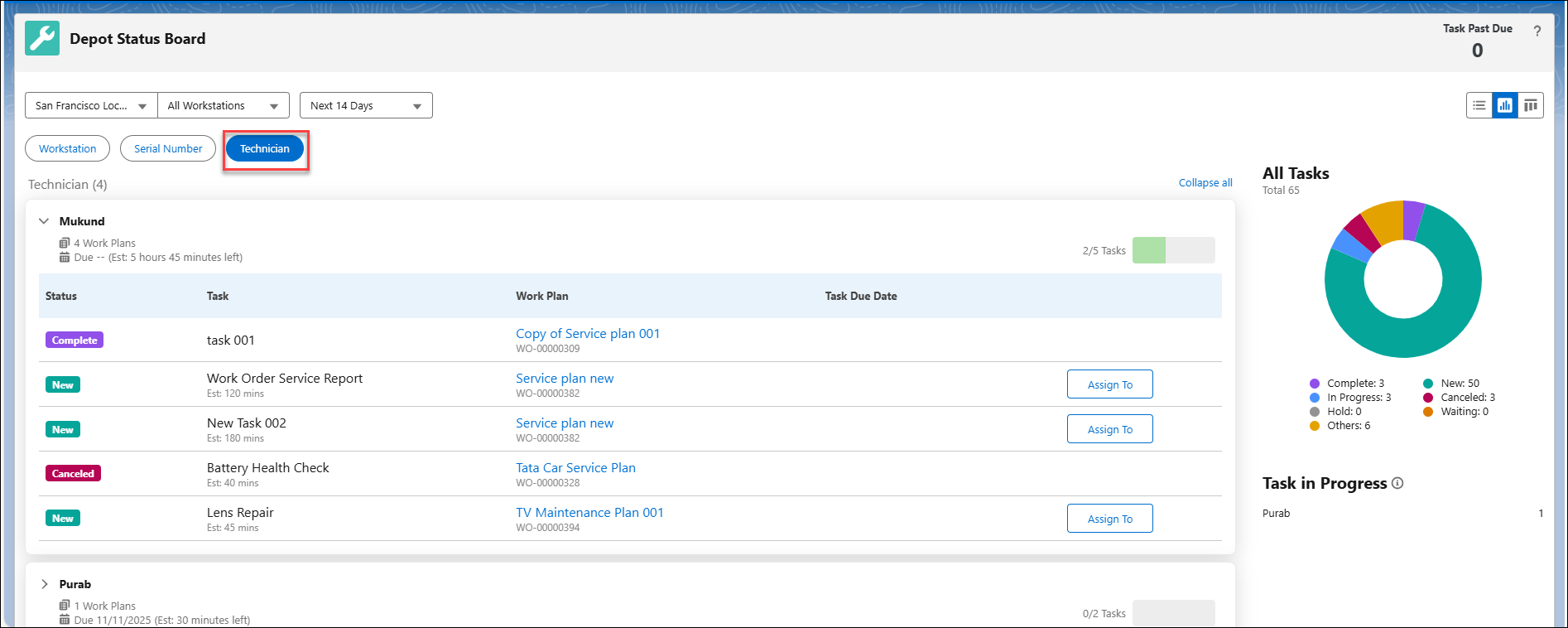Click the grey Hold legend swatch

tap(1315, 412)
